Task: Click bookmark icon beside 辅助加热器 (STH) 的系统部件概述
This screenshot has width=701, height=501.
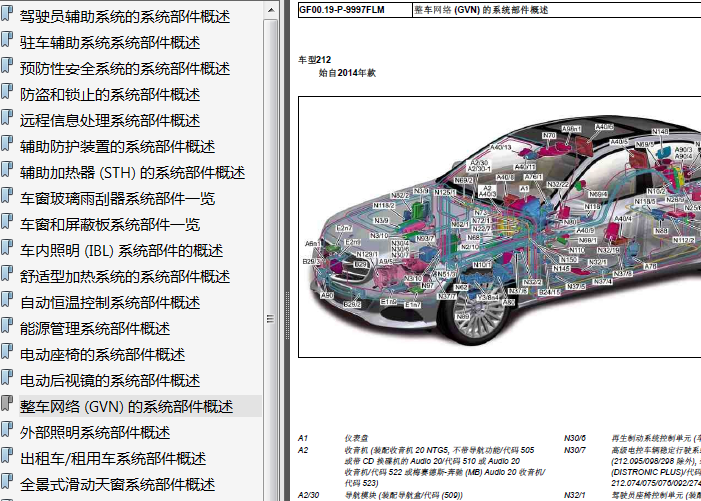Action: (x=7, y=169)
